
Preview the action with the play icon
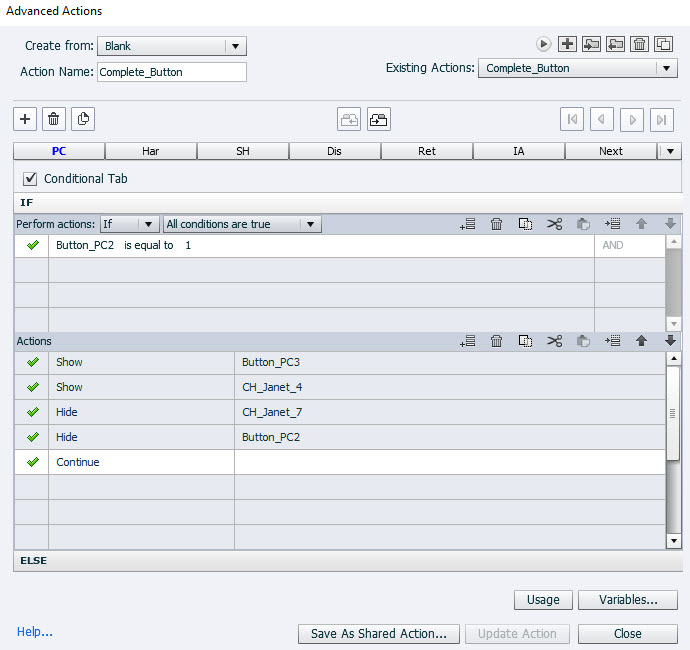(544, 44)
